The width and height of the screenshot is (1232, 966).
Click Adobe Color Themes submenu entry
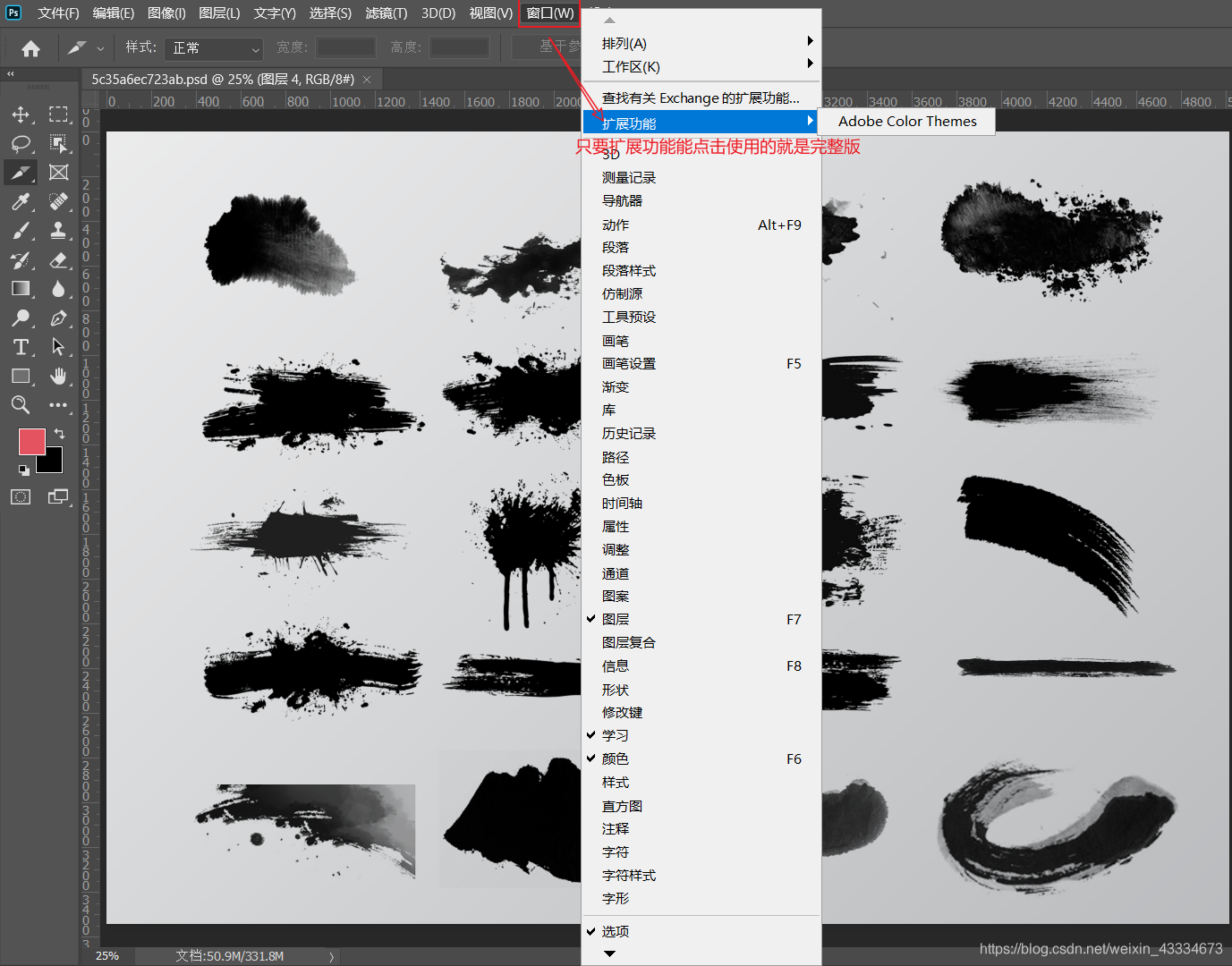pos(906,122)
